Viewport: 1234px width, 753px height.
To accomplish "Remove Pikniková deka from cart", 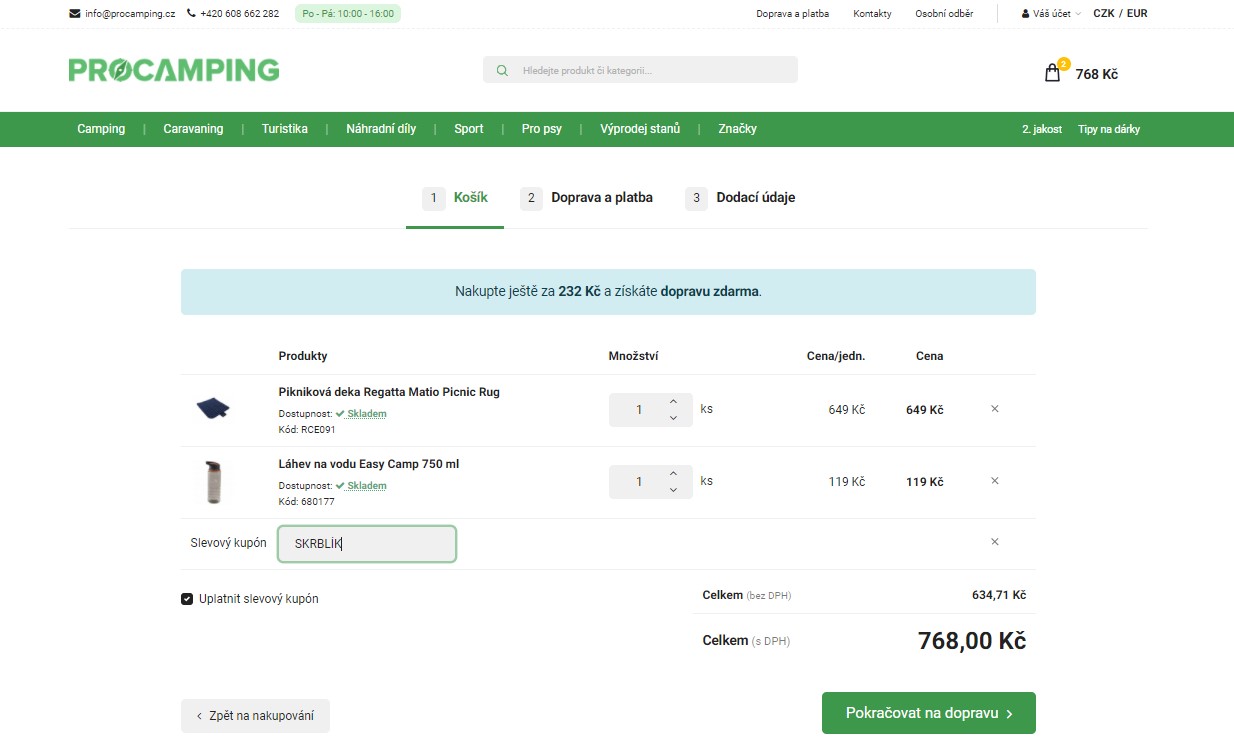I will (x=995, y=409).
